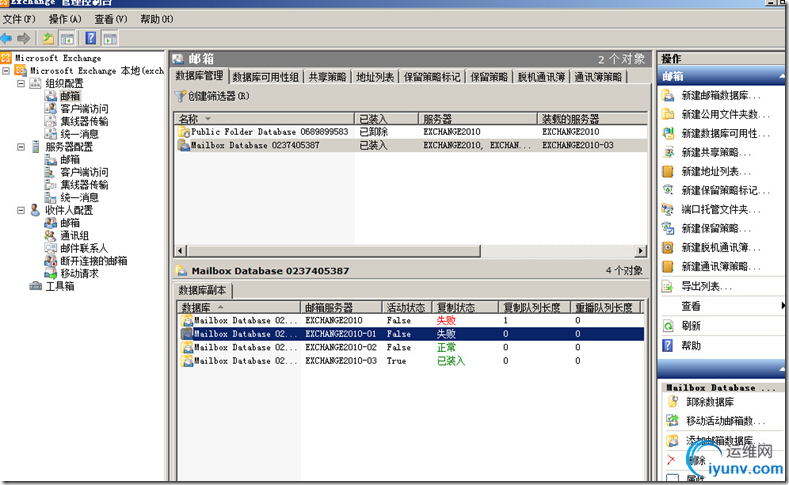Click 导出列表 action icon
Image resolution: width=789 pixels, height=485 pixels.
[x=668, y=286]
